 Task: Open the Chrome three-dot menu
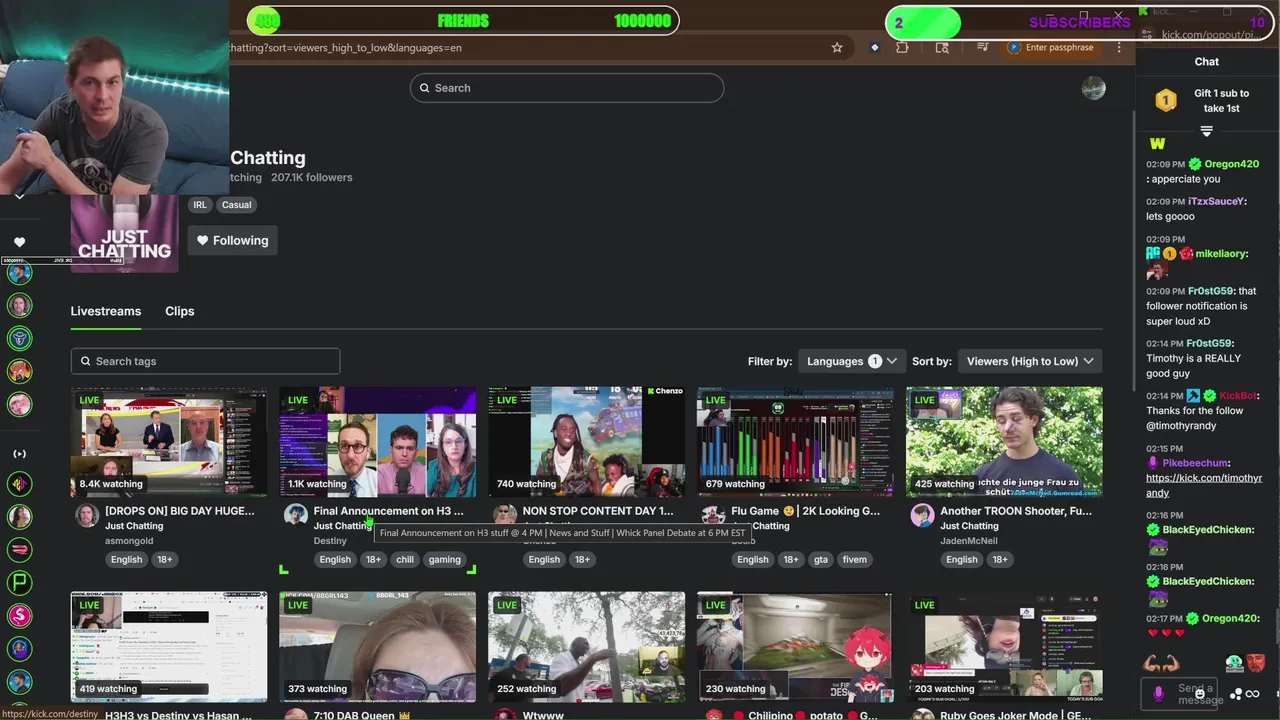point(1119,47)
